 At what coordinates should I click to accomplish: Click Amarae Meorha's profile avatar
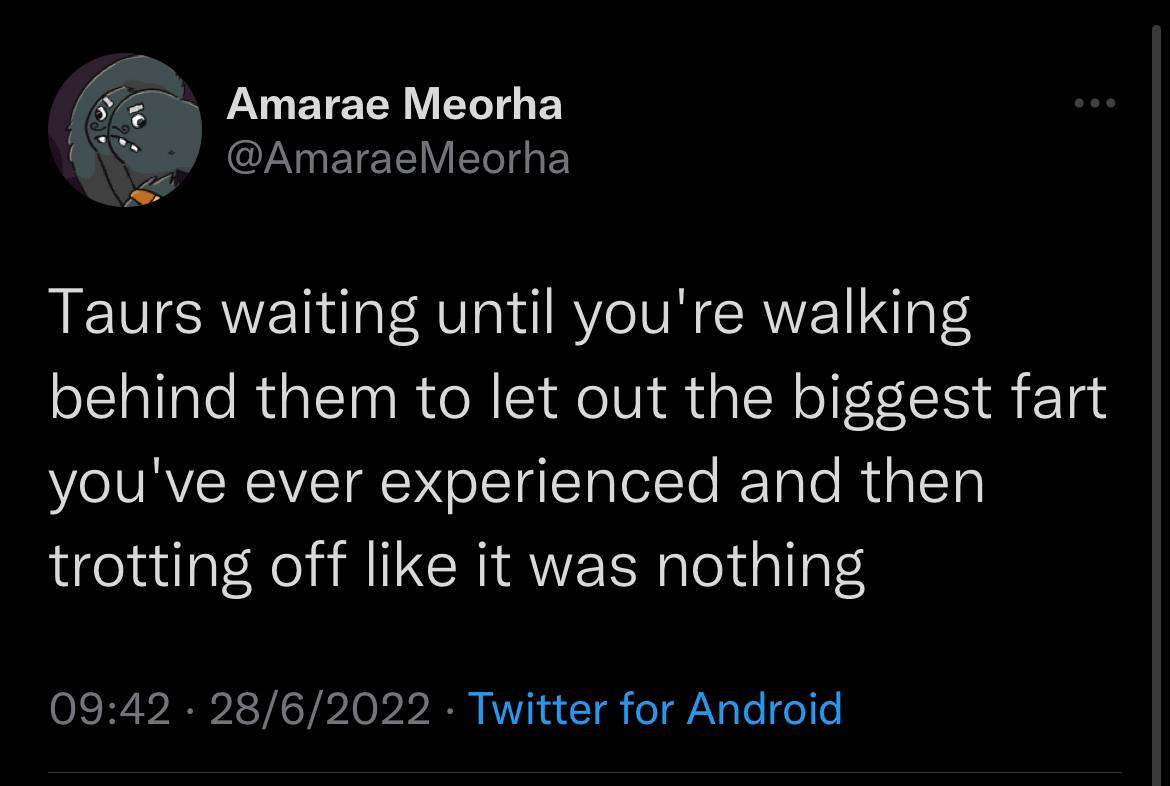pyautogui.click(x=126, y=131)
